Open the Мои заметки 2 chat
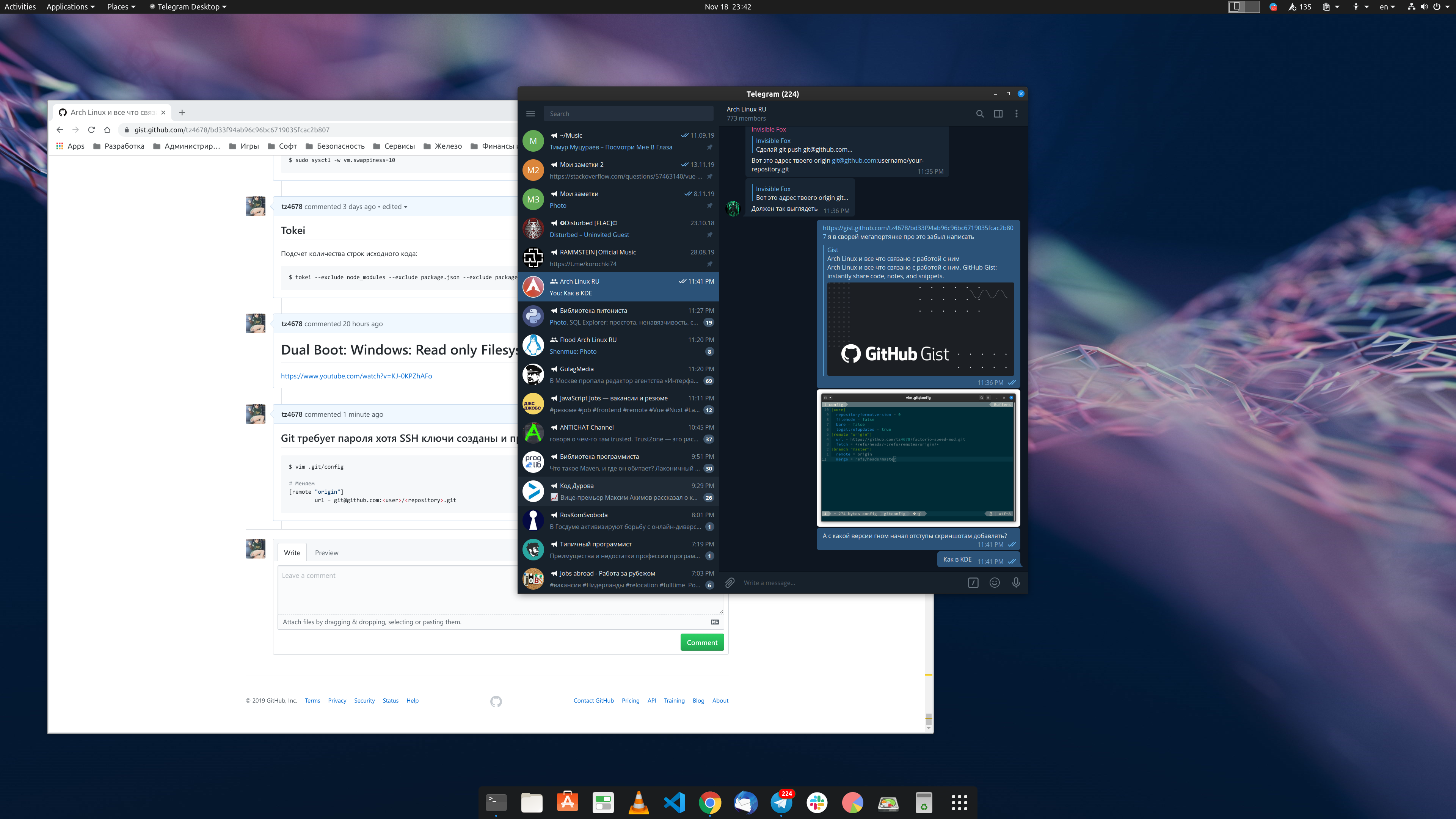The width and height of the screenshot is (1456, 819). [618, 170]
